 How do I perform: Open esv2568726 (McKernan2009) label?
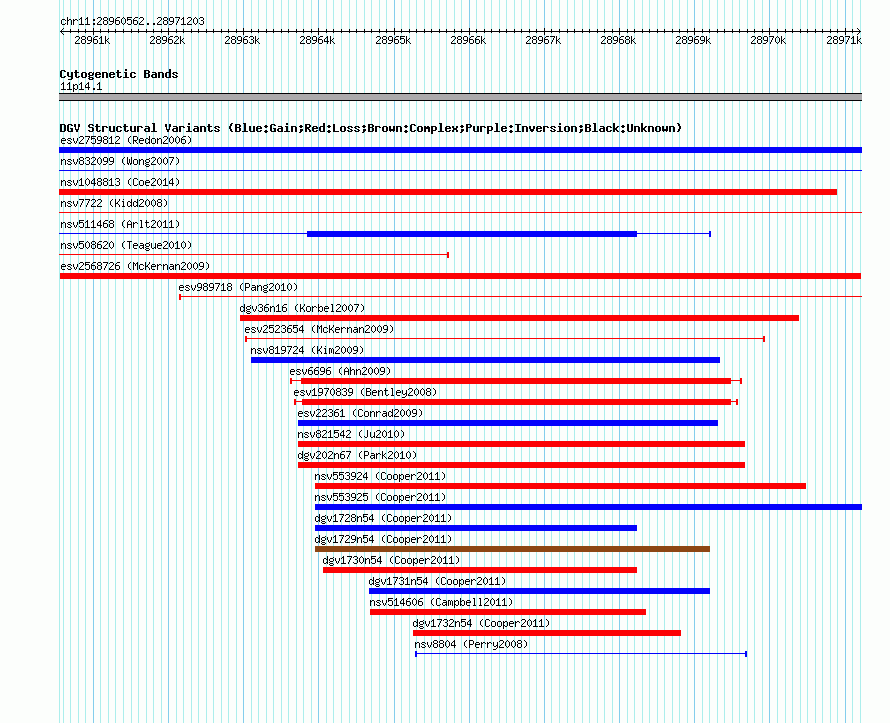(135, 266)
